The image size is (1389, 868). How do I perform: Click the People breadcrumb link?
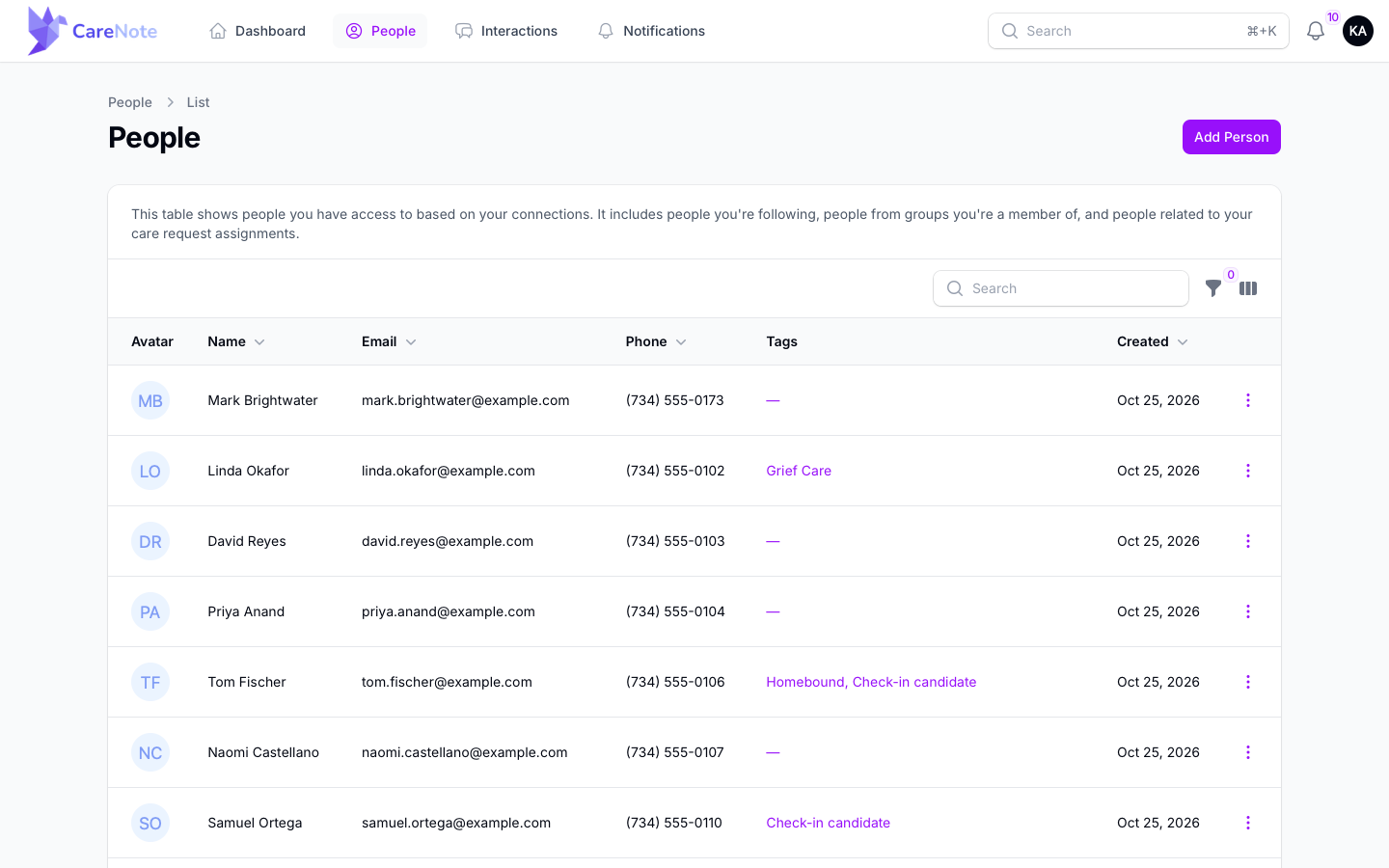(x=130, y=102)
